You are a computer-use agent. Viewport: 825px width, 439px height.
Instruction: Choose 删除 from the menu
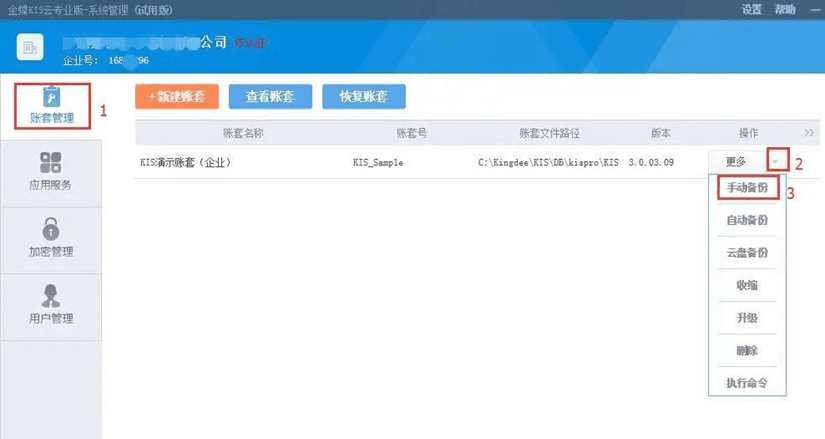[747, 351]
